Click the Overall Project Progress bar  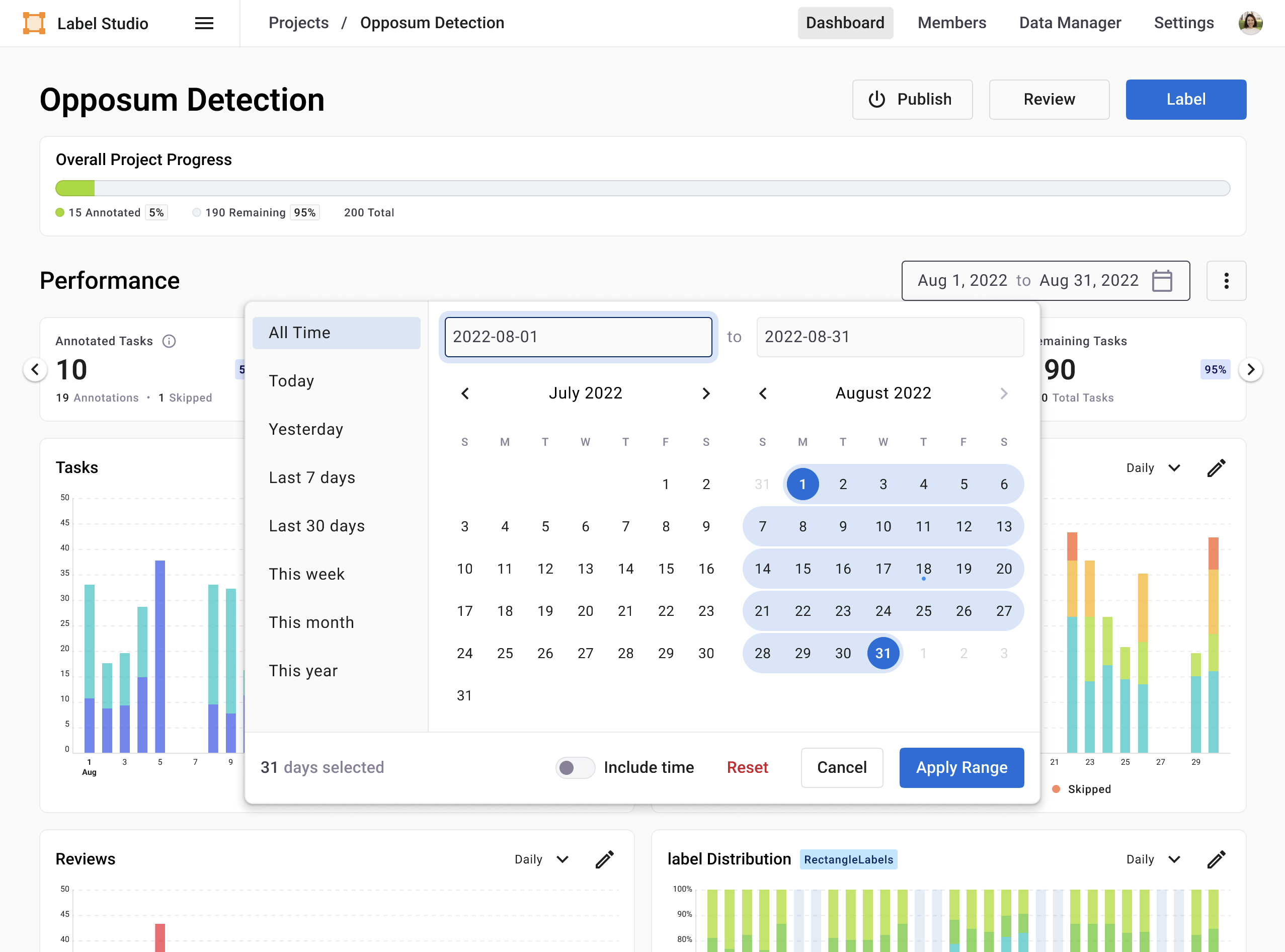click(x=642, y=189)
